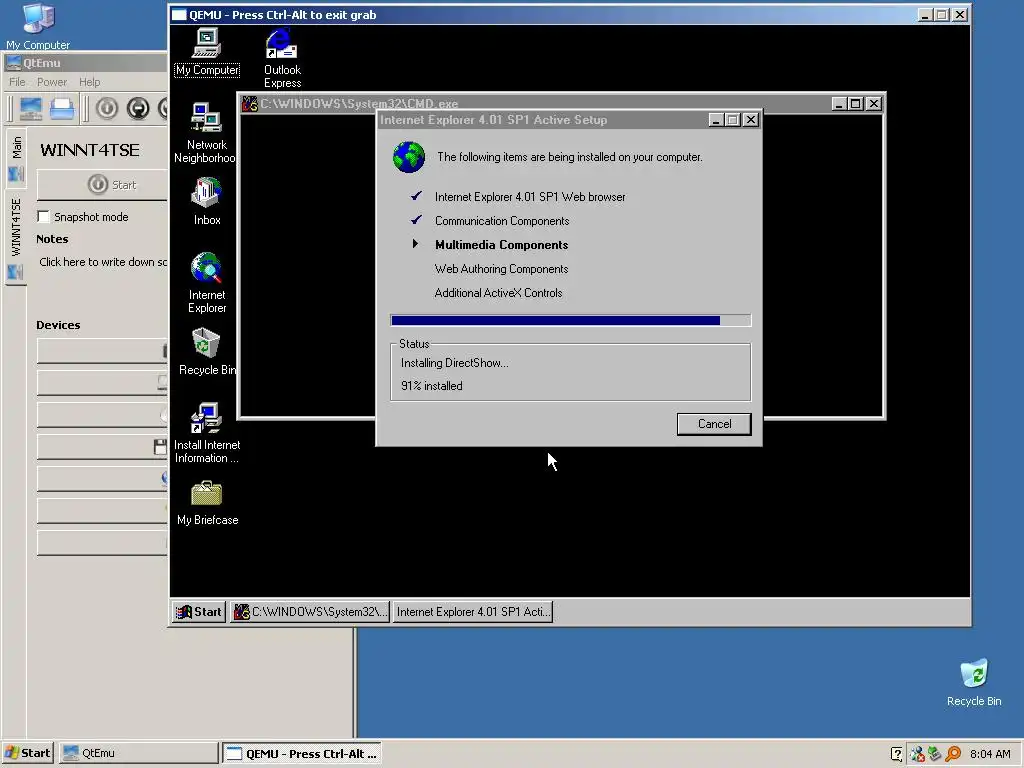Open the host Windows Start button
This screenshot has width=1024, height=768.
tap(28, 753)
